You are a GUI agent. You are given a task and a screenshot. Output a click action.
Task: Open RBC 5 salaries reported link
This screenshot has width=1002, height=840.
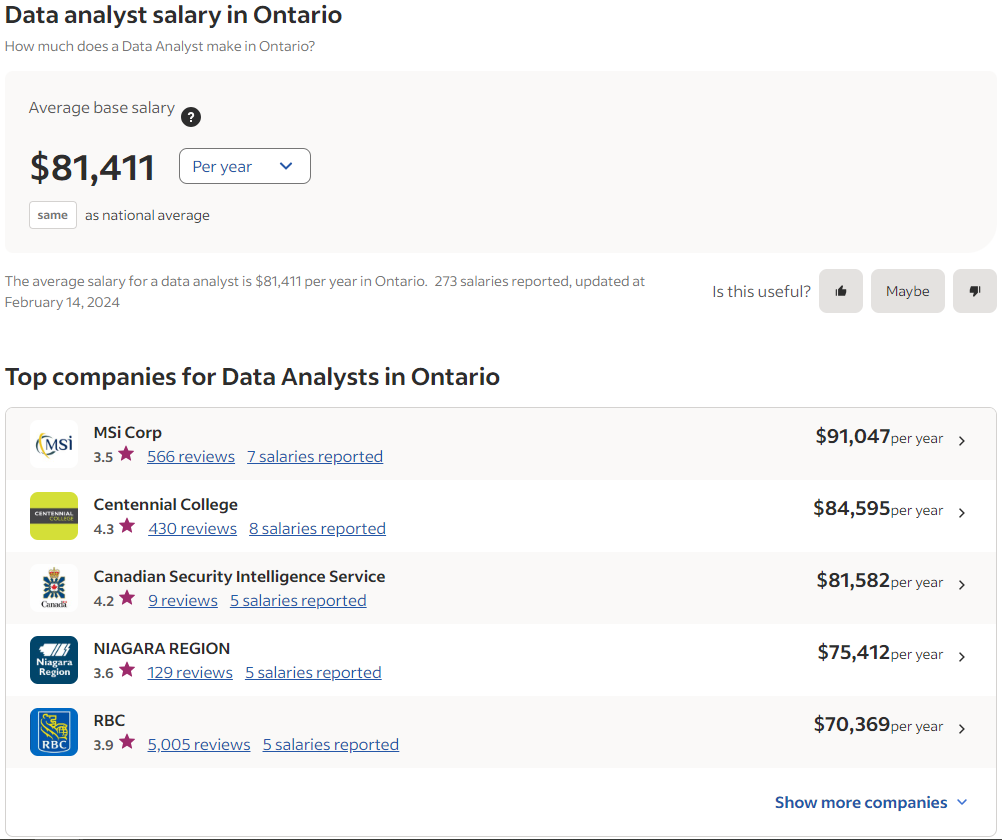[x=331, y=745]
